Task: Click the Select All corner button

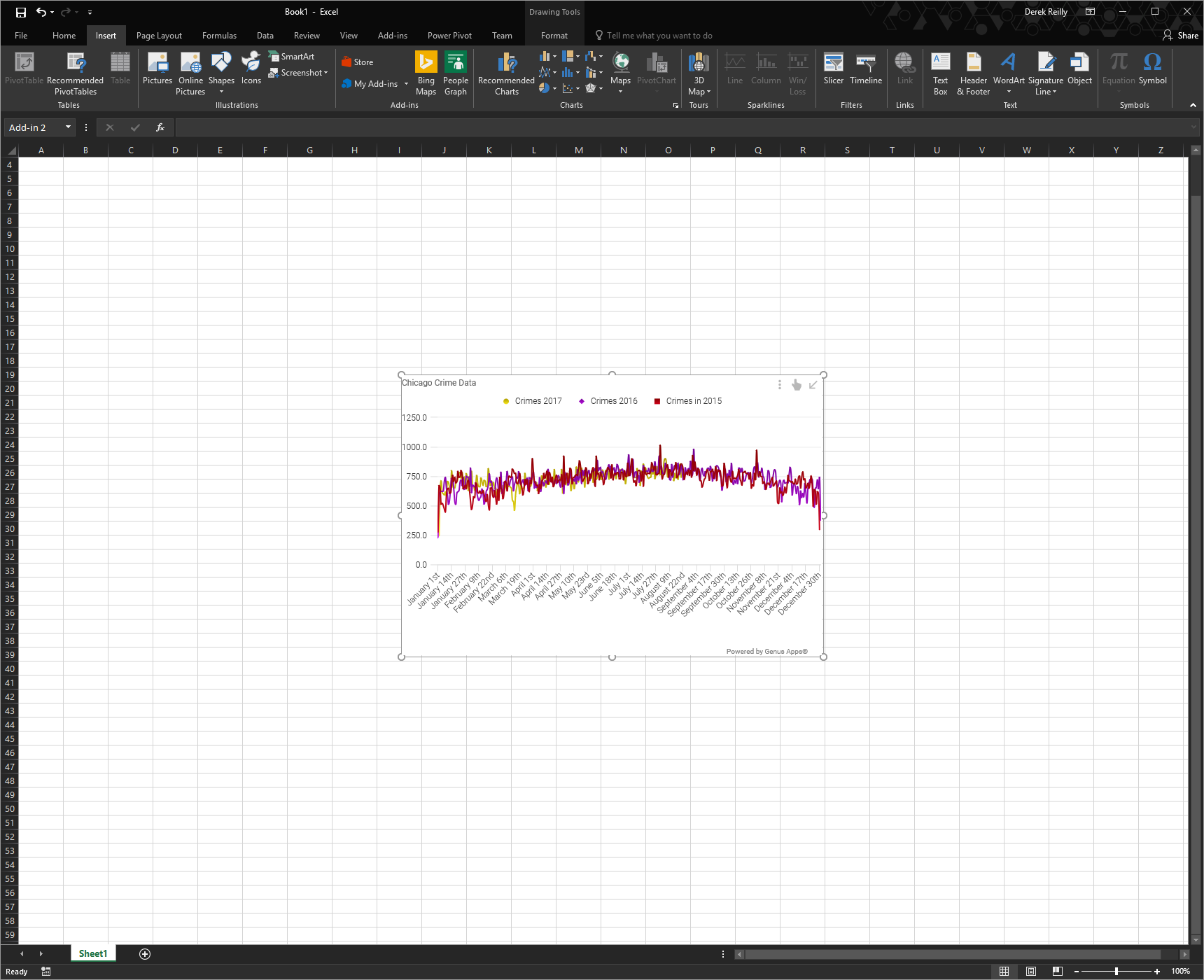Action: pos(10,150)
